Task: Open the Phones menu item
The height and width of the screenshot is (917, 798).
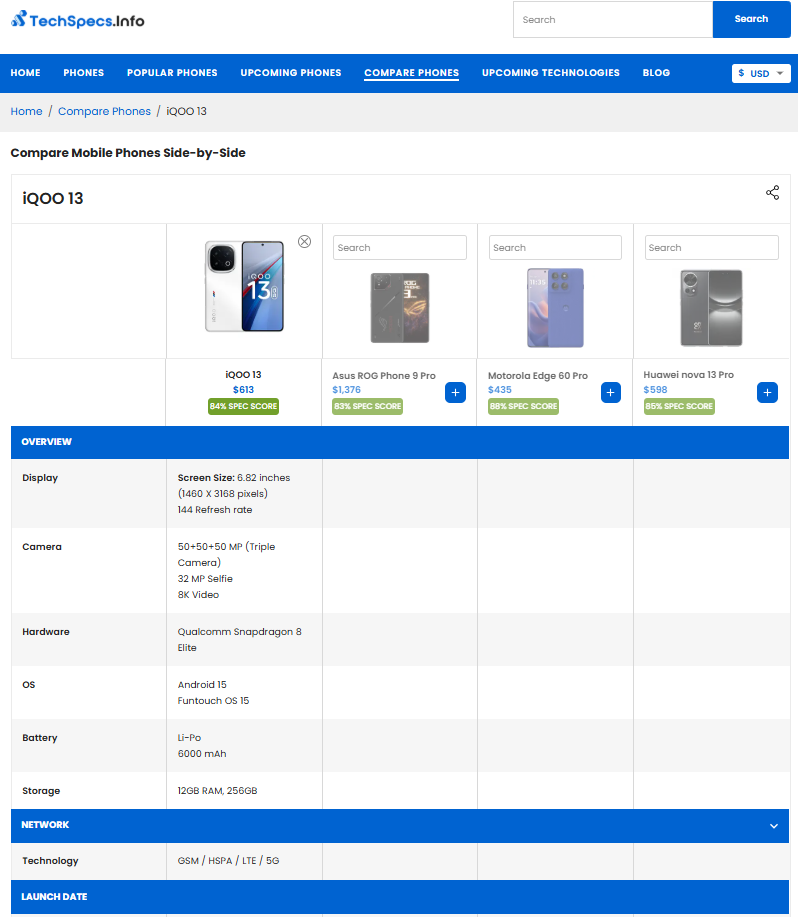Action: pos(84,73)
